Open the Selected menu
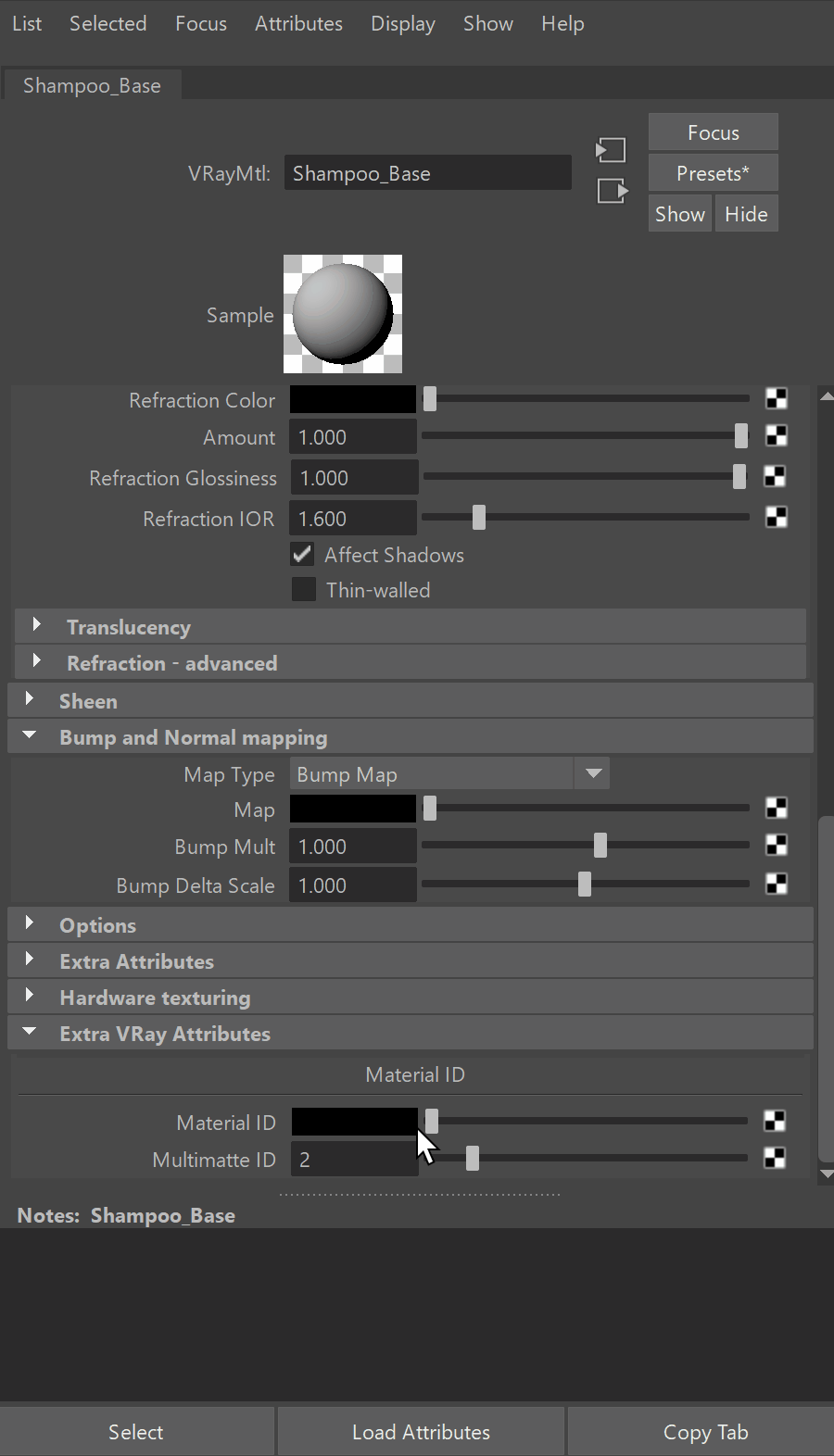This screenshot has width=834, height=1456. [107, 23]
